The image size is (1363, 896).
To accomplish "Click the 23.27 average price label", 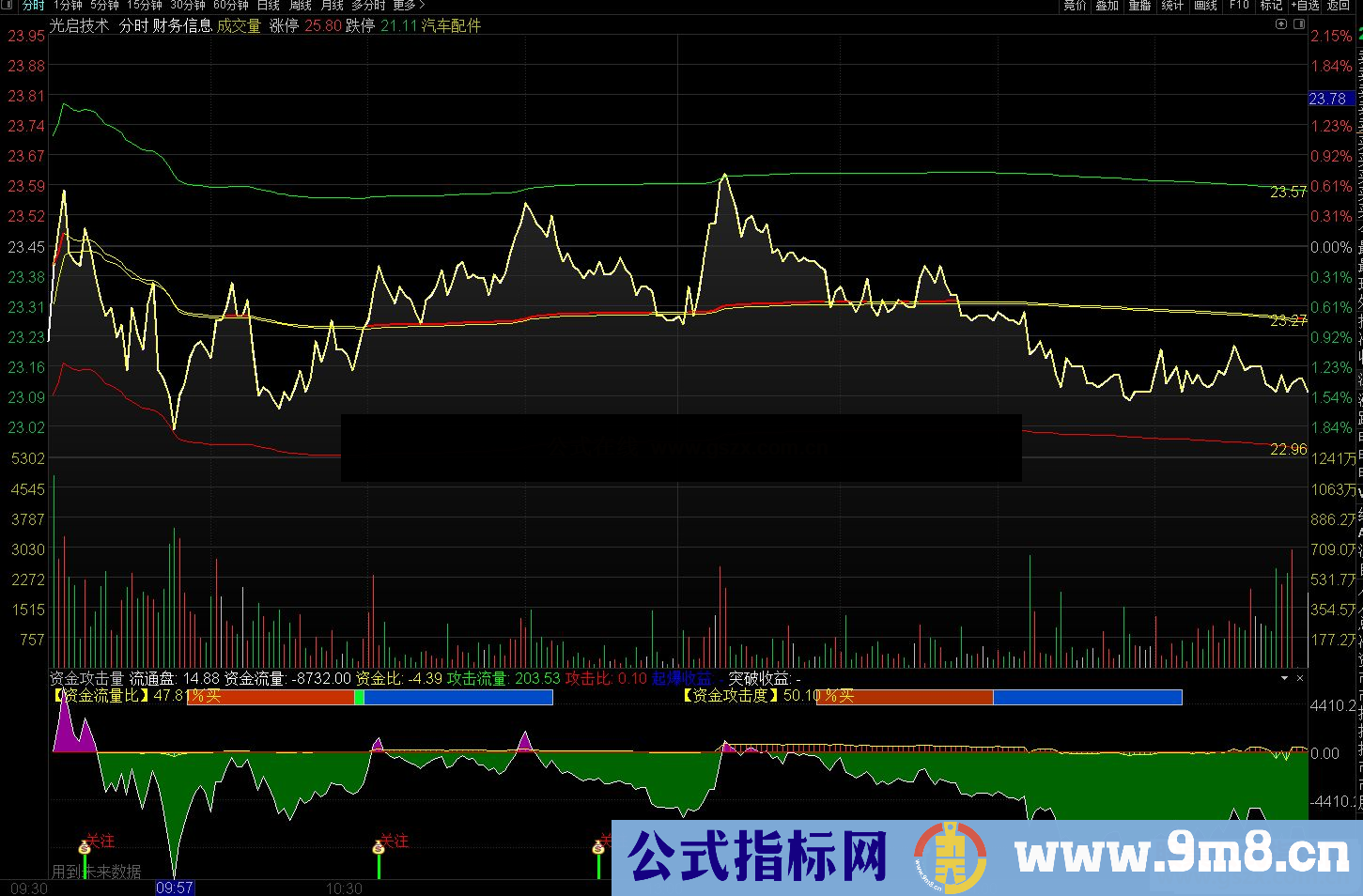I will point(1288,320).
